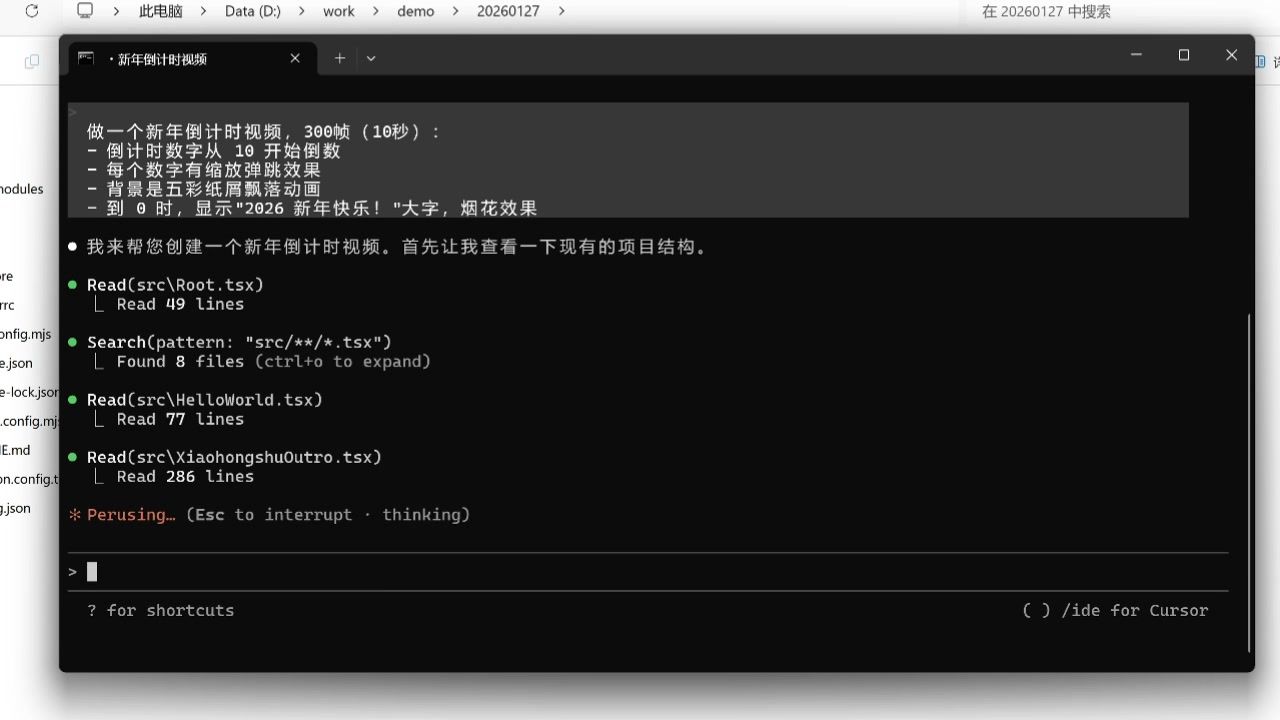Viewport: 1280px width, 720px height.
Task: Open a new terminal tab
Action: [x=340, y=58]
